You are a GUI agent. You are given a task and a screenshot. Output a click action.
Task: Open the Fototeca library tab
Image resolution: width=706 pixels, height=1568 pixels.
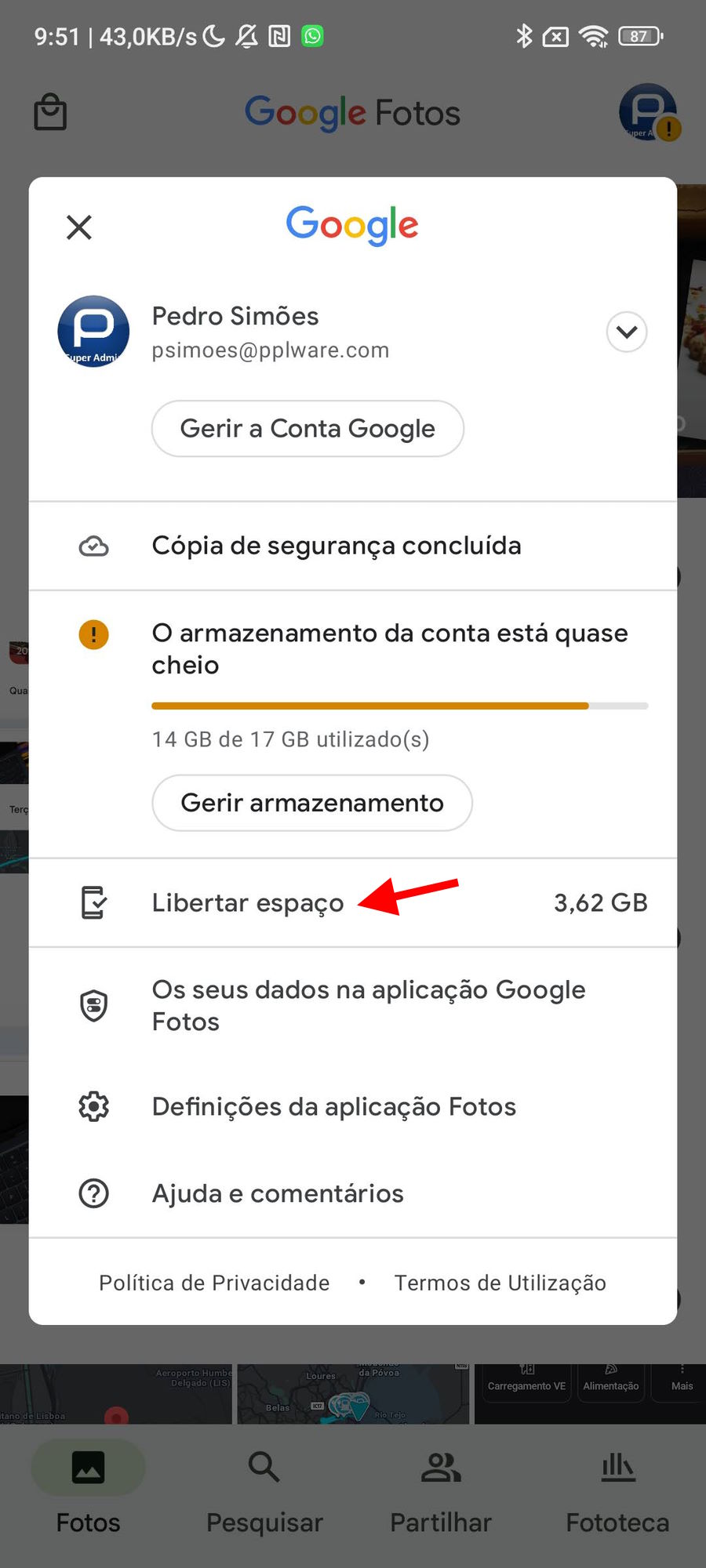coord(617,1490)
